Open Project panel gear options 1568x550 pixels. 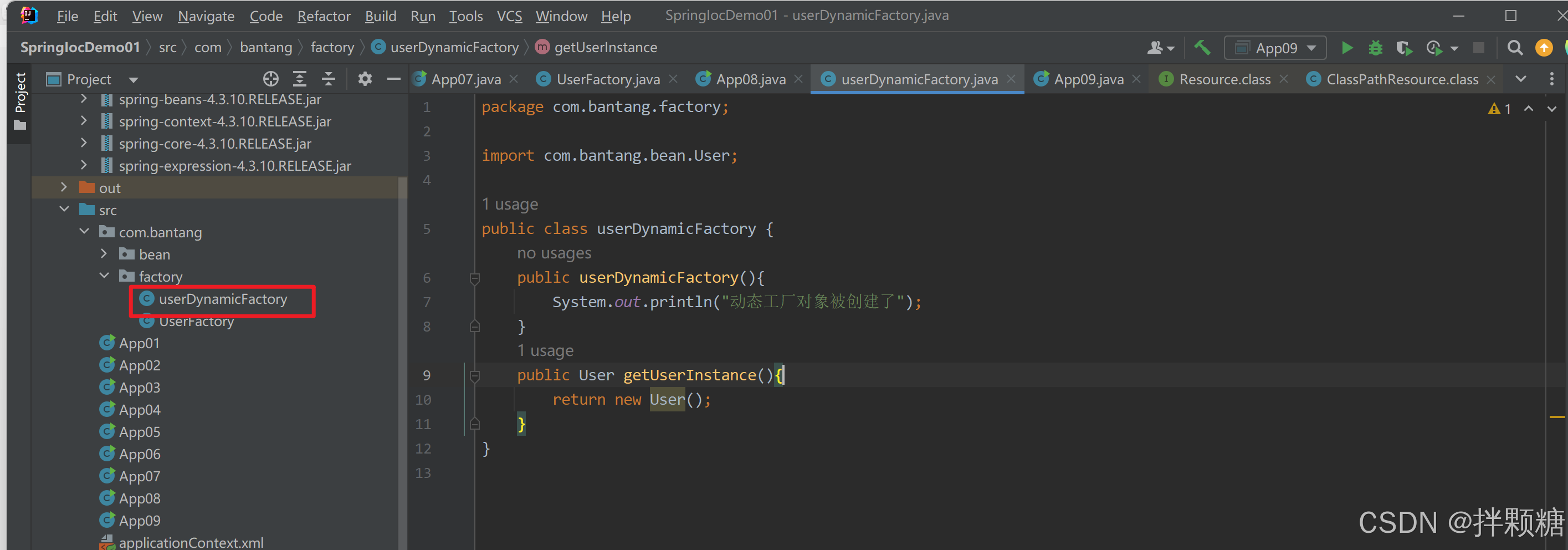tap(365, 79)
